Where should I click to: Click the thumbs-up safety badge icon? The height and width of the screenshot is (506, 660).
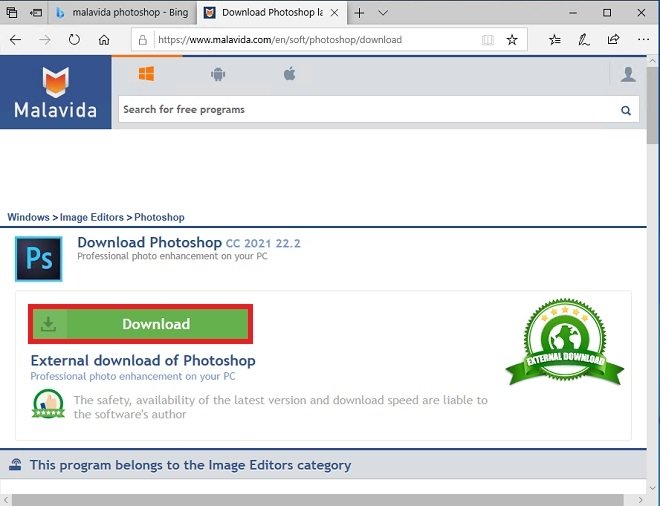(x=48, y=404)
